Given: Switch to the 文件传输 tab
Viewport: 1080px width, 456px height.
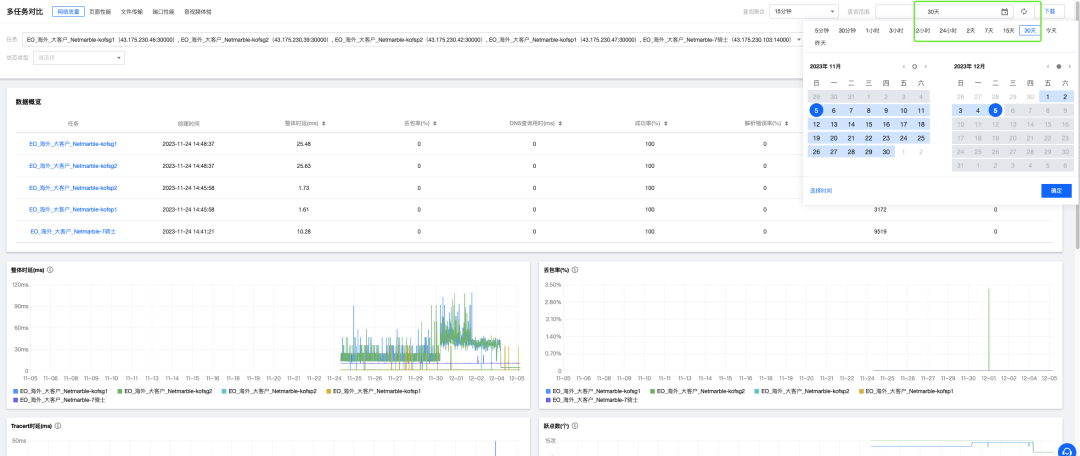Looking at the screenshot, I should [x=132, y=12].
